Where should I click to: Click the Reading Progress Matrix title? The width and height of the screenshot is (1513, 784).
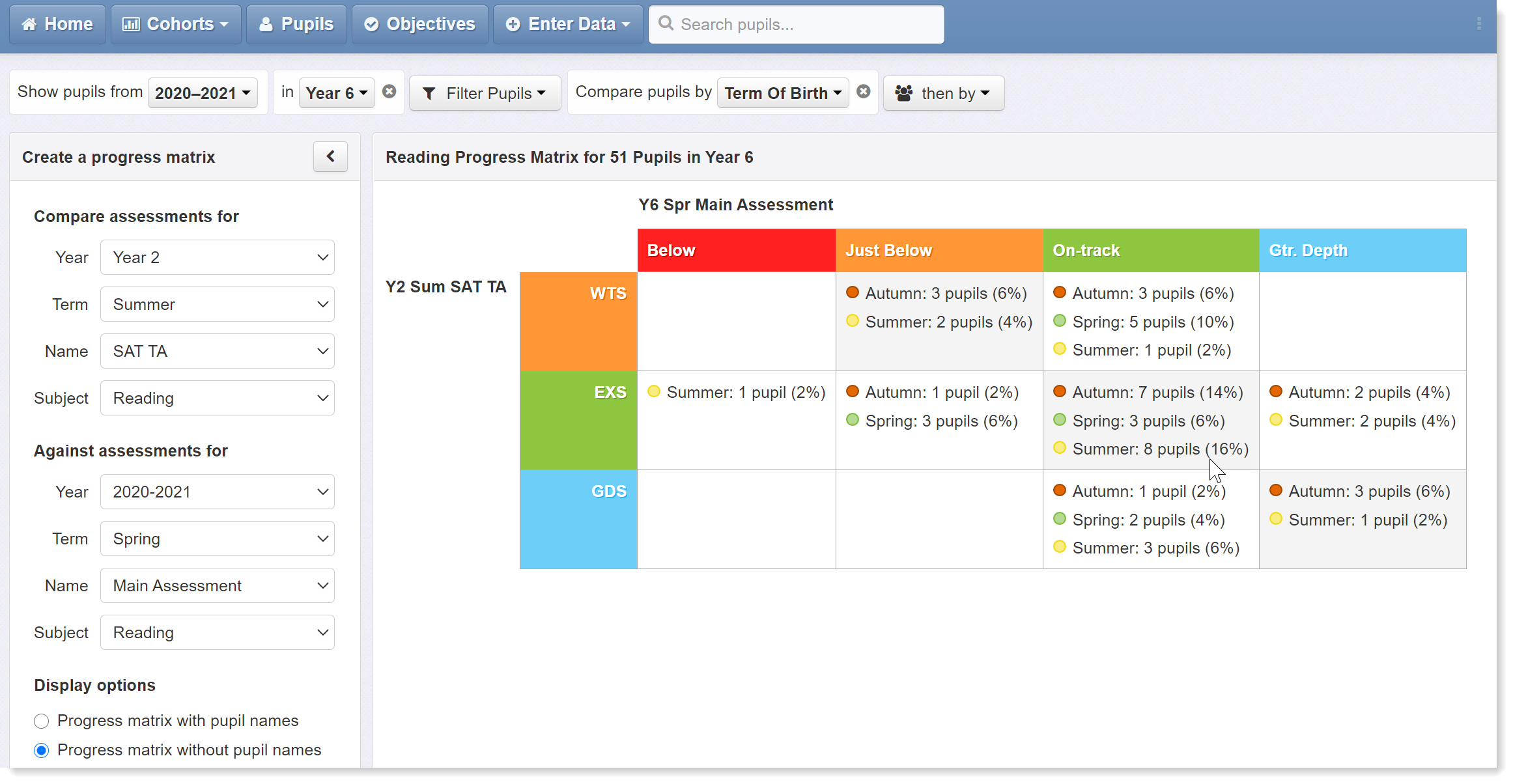click(569, 157)
